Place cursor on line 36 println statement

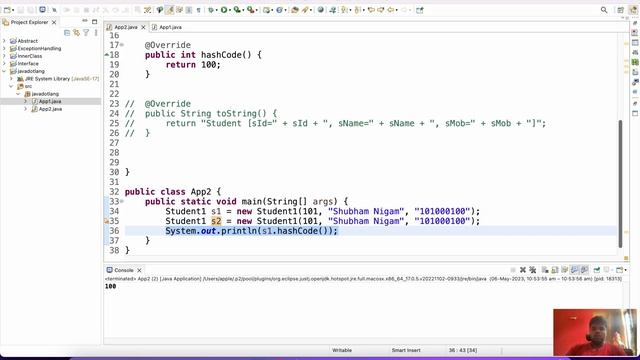coord(251,231)
